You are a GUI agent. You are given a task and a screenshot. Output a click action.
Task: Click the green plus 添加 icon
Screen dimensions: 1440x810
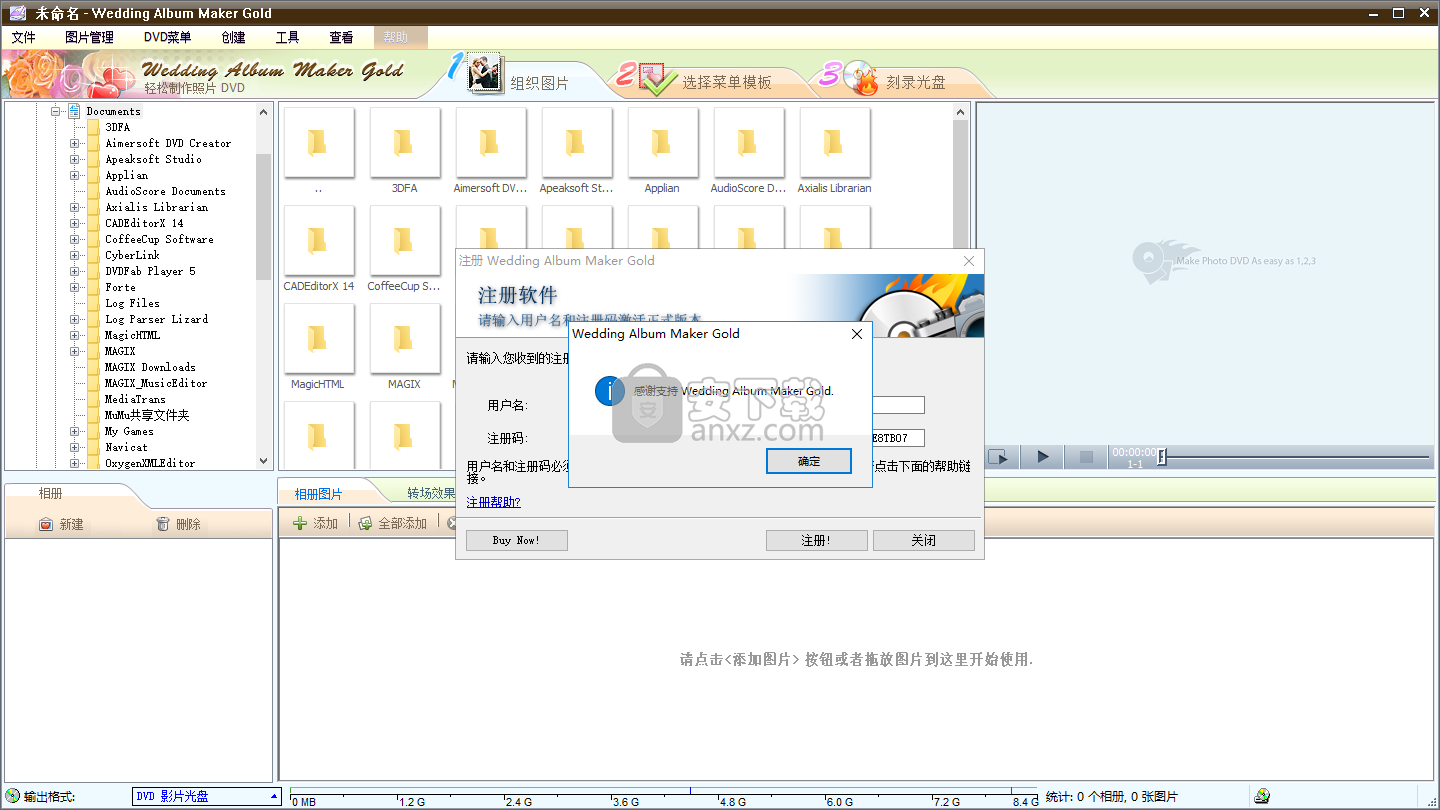click(x=299, y=523)
